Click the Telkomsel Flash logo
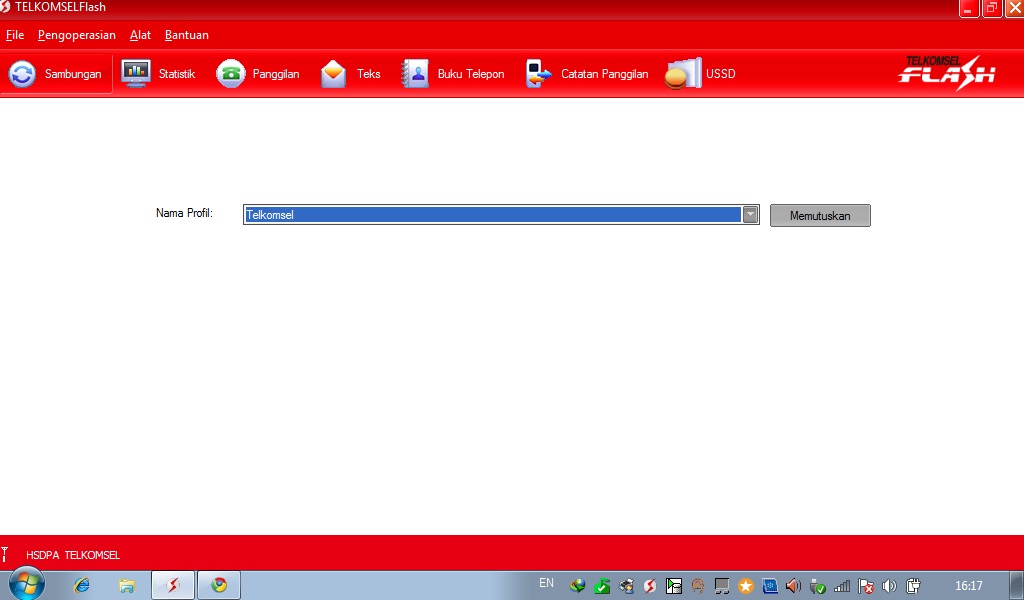Image resolution: width=1024 pixels, height=600 pixels. click(x=944, y=73)
